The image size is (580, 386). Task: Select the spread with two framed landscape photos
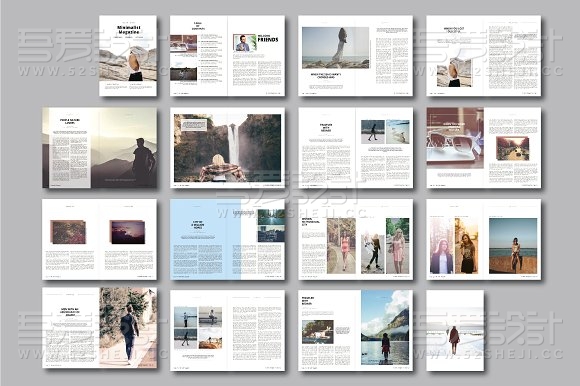[x=100, y=240]
